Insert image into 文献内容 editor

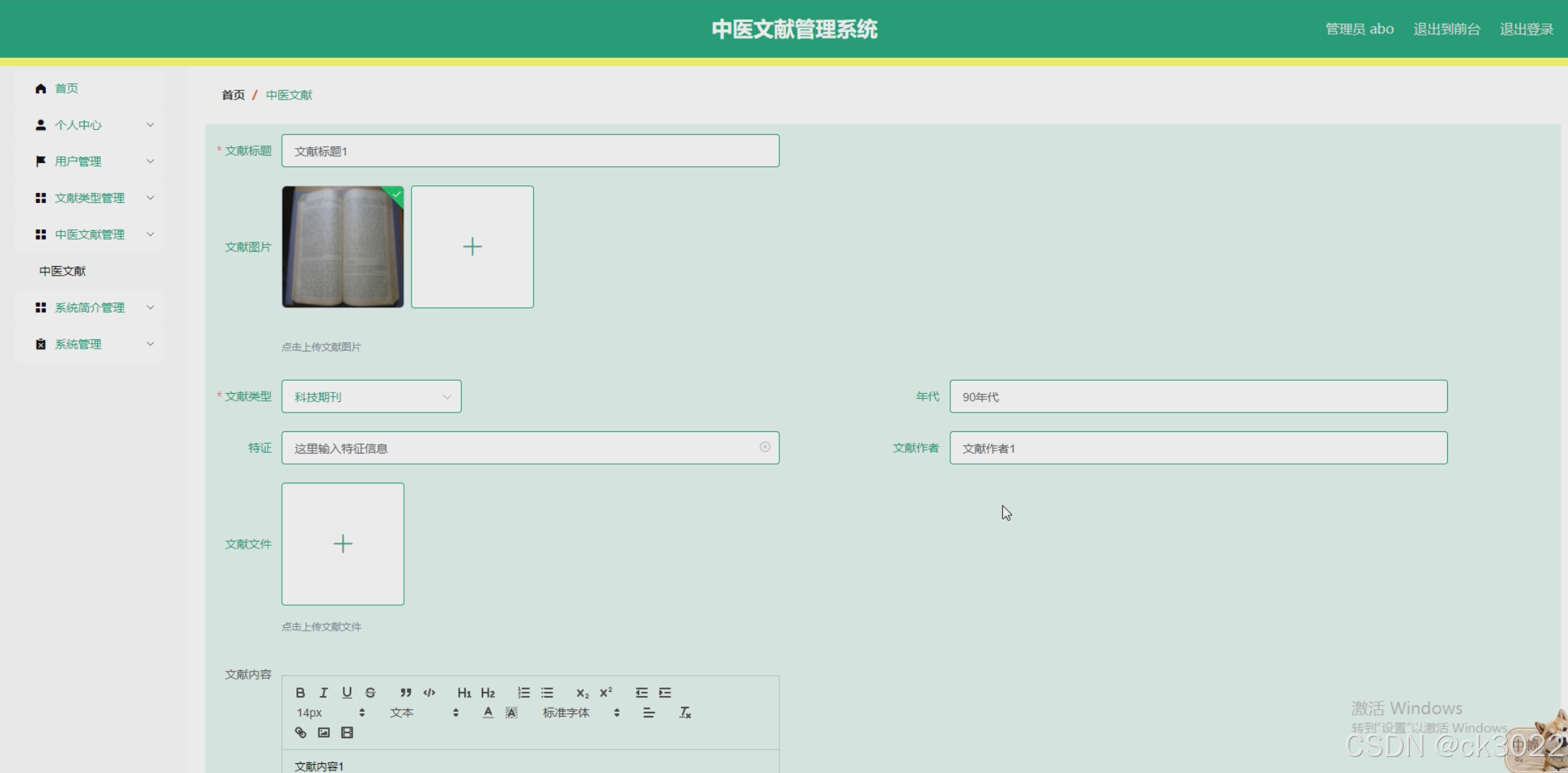pyautogui.click(x=323, y=733)
